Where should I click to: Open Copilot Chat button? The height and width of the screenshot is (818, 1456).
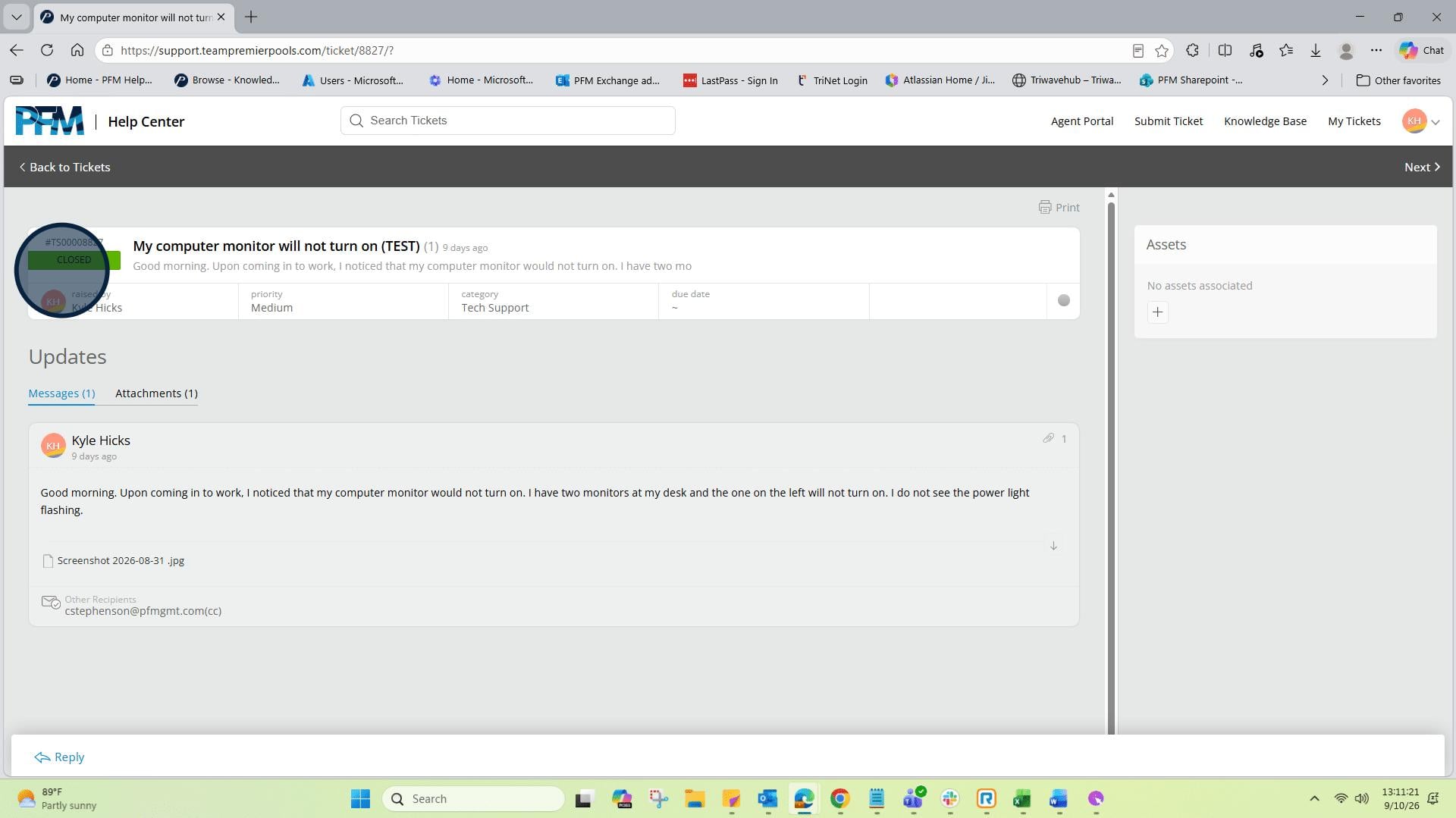1421,50
